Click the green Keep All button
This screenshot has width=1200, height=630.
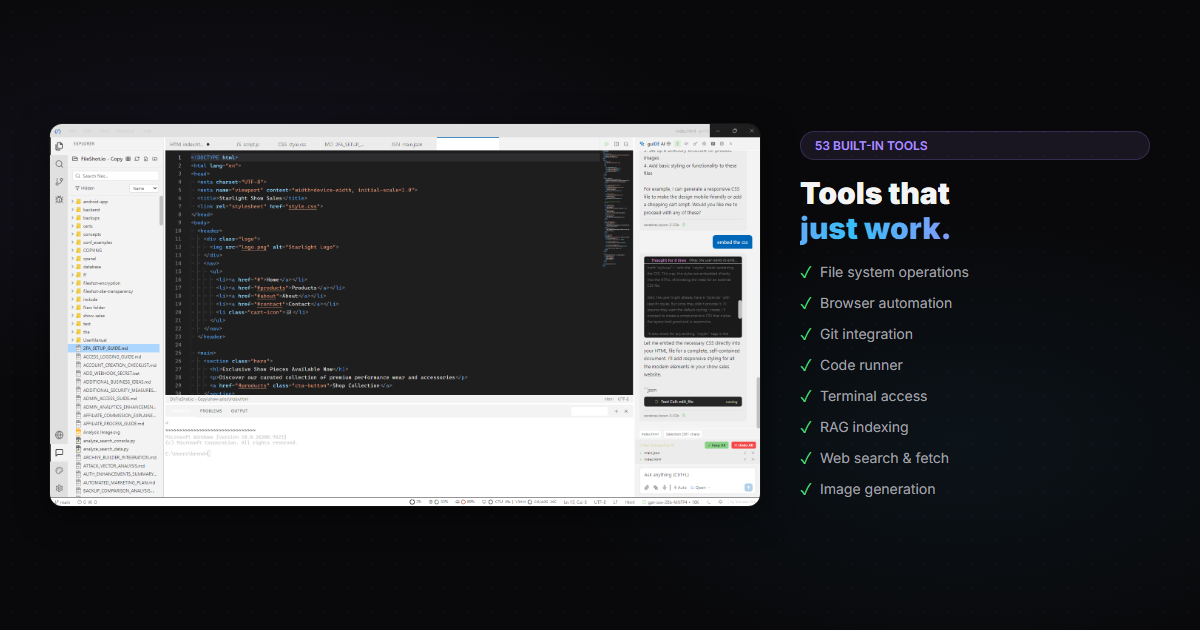717,445
